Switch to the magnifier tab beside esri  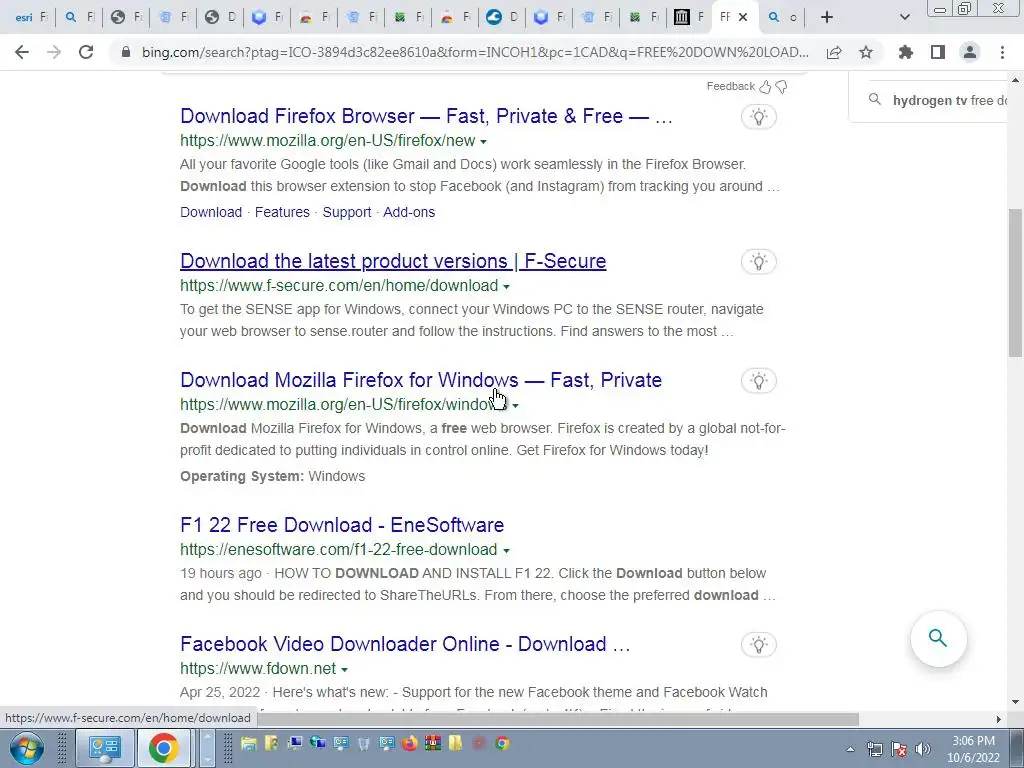(78, 18)
